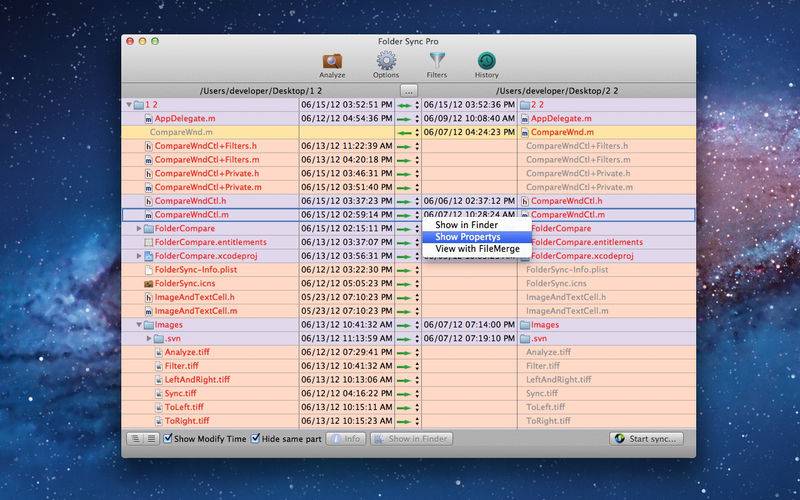Image resolution: width=800 pixels, height=500 pixels.
Task: Click the plist file icon of FolderSync-Info.plist
Action: (x=148, y=270)
